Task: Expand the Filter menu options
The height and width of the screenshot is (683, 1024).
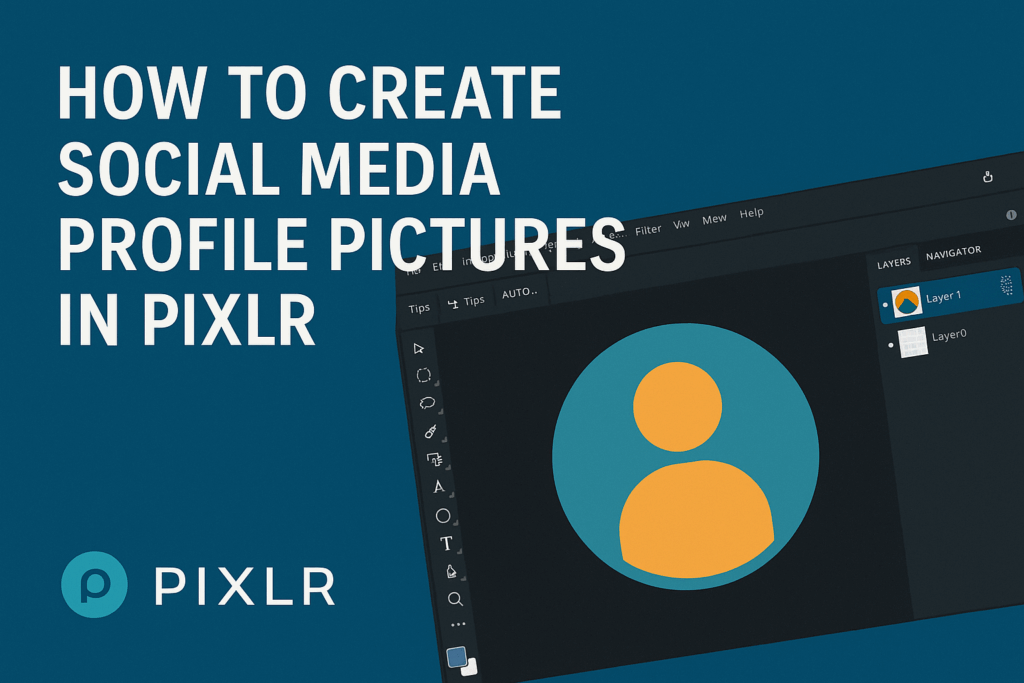Action: pos(649,228)
